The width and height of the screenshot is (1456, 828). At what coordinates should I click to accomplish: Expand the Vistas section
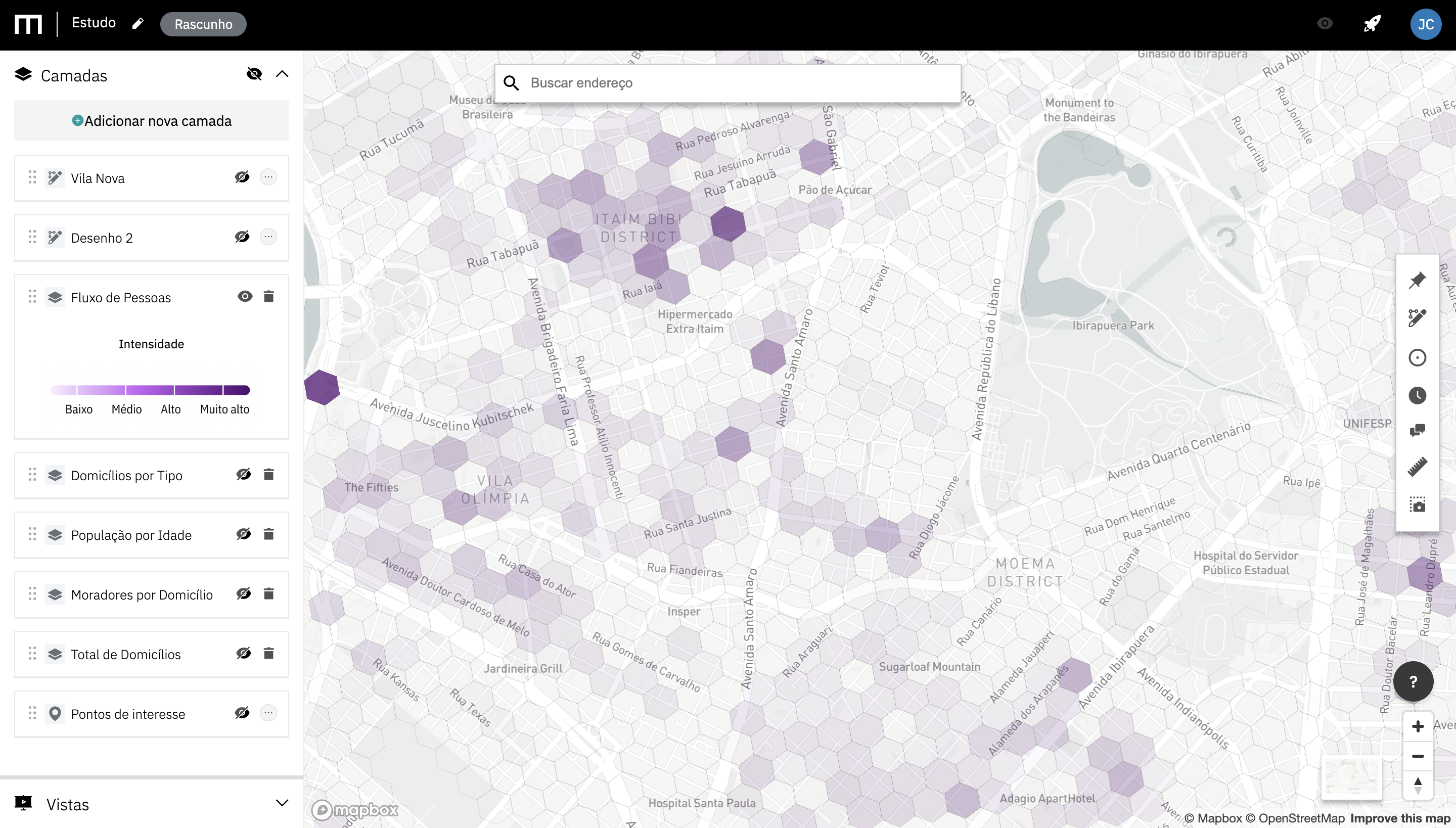pos(282,803)
